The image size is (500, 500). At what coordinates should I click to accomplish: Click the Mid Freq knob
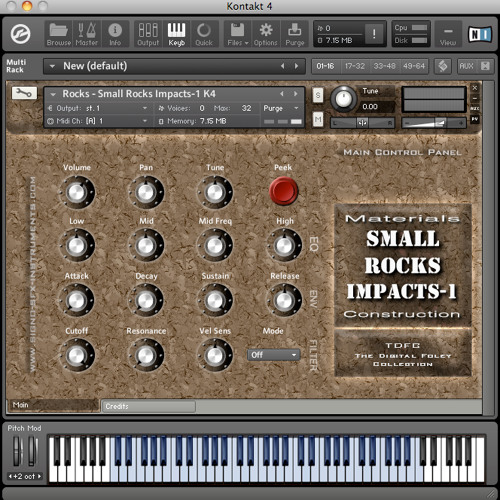(x=215, y=246)
